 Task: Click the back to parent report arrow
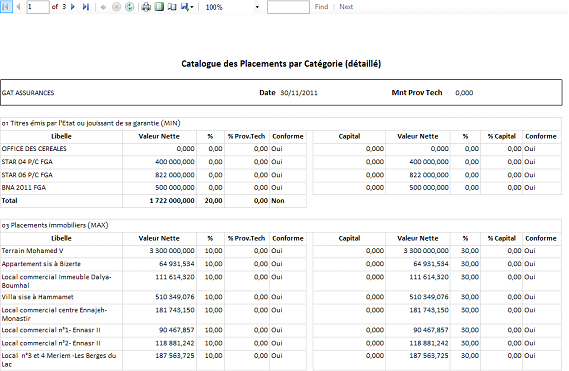[103, 7]
